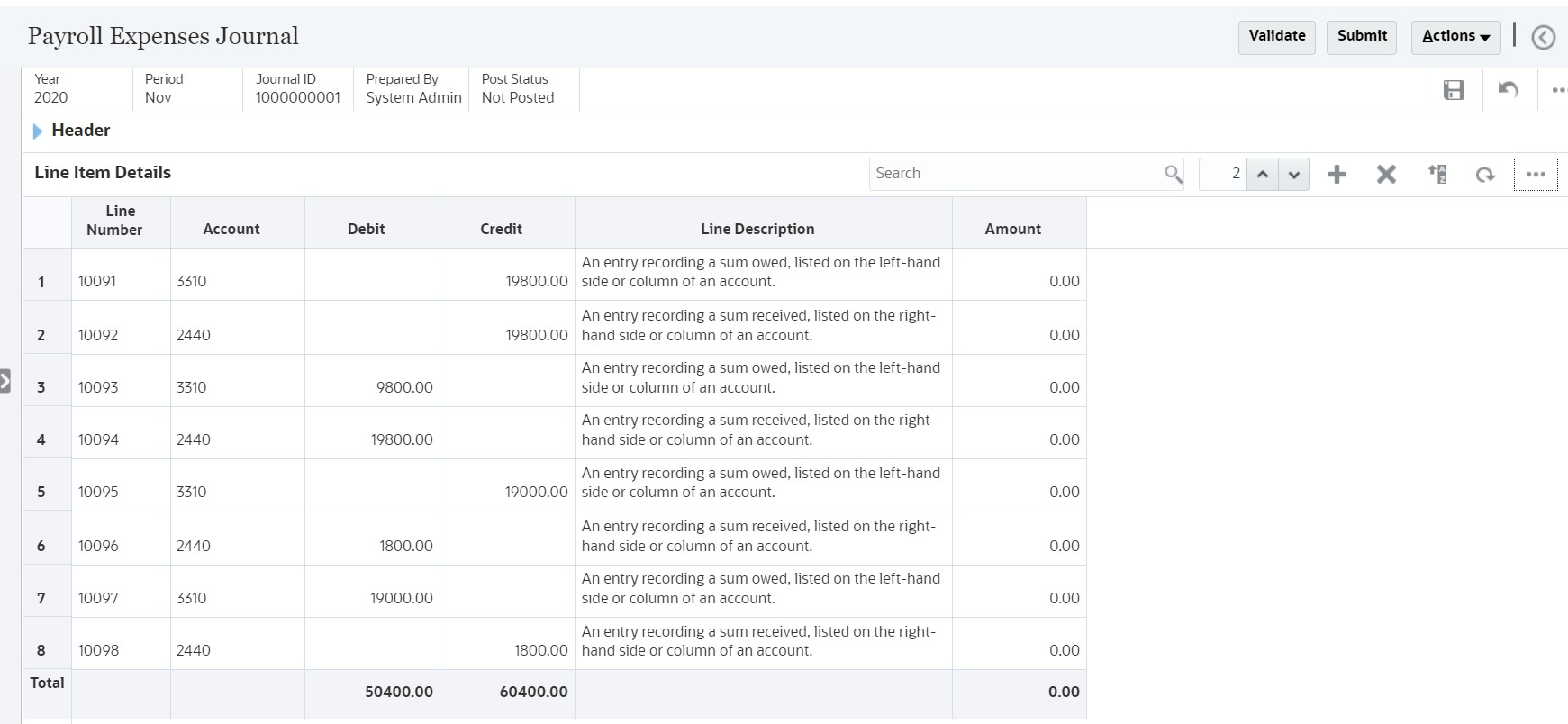Expand the Header section
Image resolution: width=1568 pixels, height=724 pixels.
38,131
